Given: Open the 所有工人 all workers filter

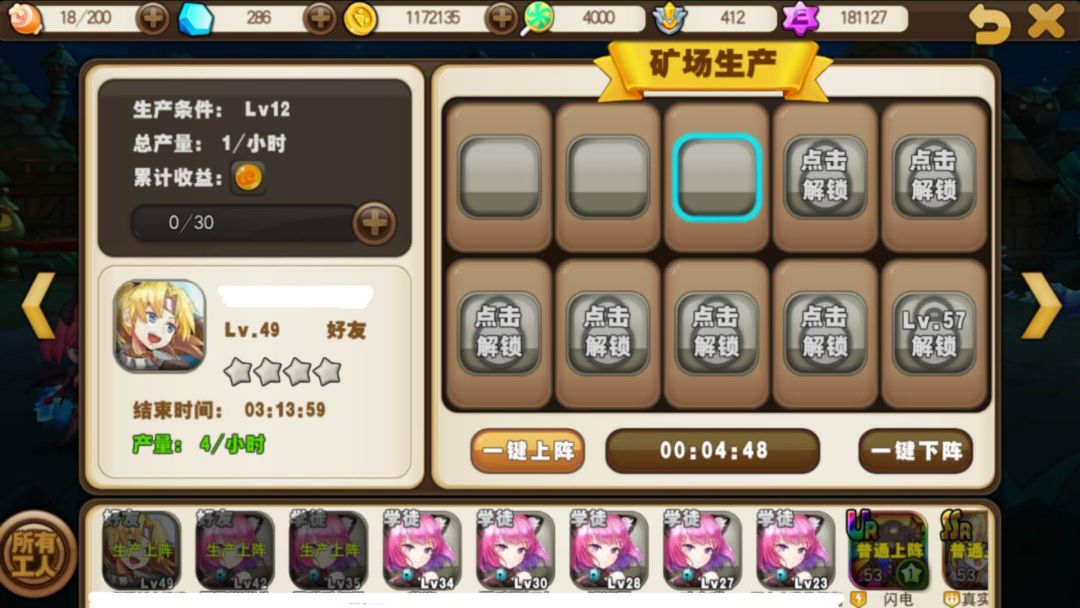Looking at the screenshot, I should coord(34,553).
